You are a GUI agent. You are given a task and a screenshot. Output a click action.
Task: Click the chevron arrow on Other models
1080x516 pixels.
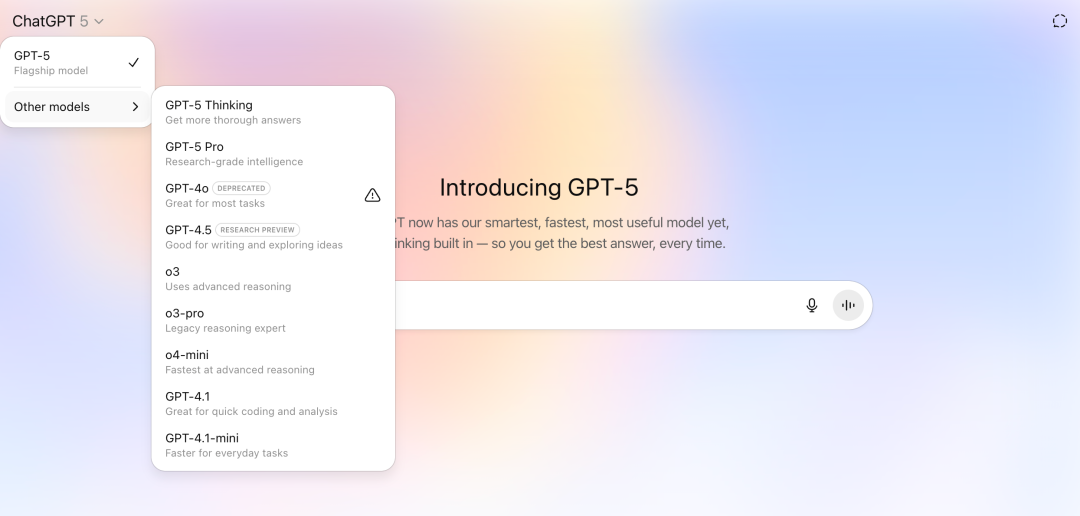pos(135,107)
